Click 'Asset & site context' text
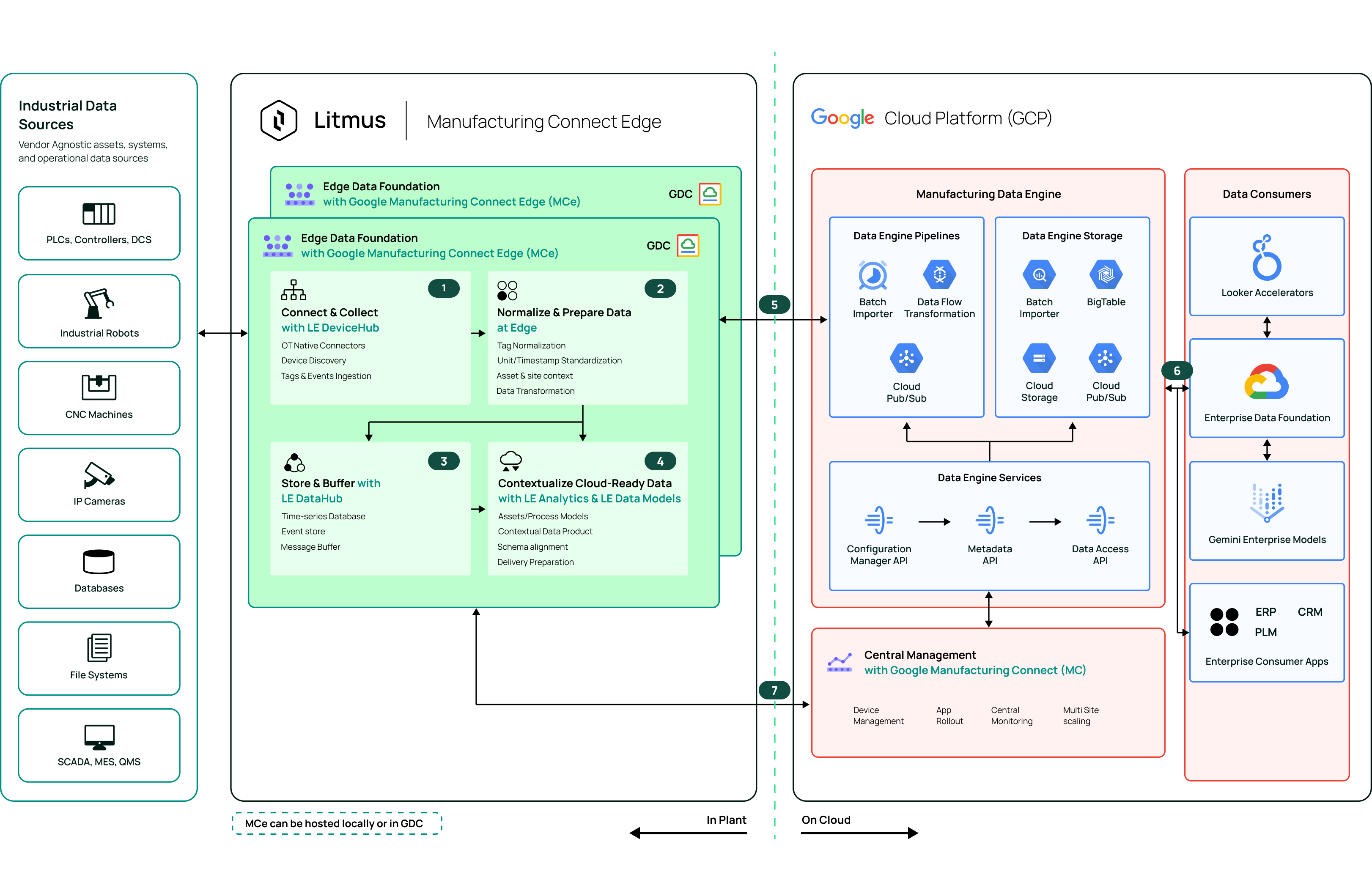The width and height of the screenshot is (1372, 891). pyautogui.click(x=535, y=375)
